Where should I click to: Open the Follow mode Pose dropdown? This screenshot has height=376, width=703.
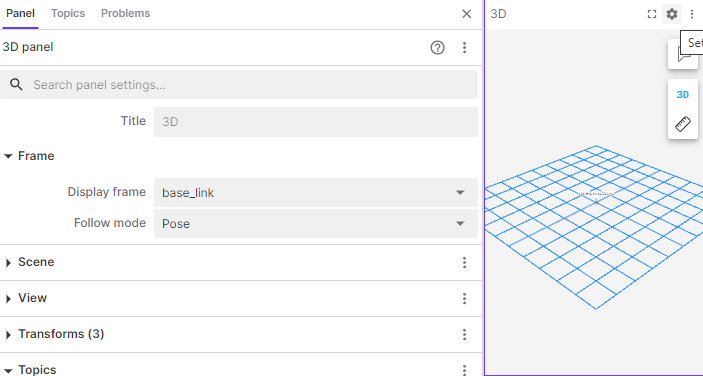tap(316, 224)
